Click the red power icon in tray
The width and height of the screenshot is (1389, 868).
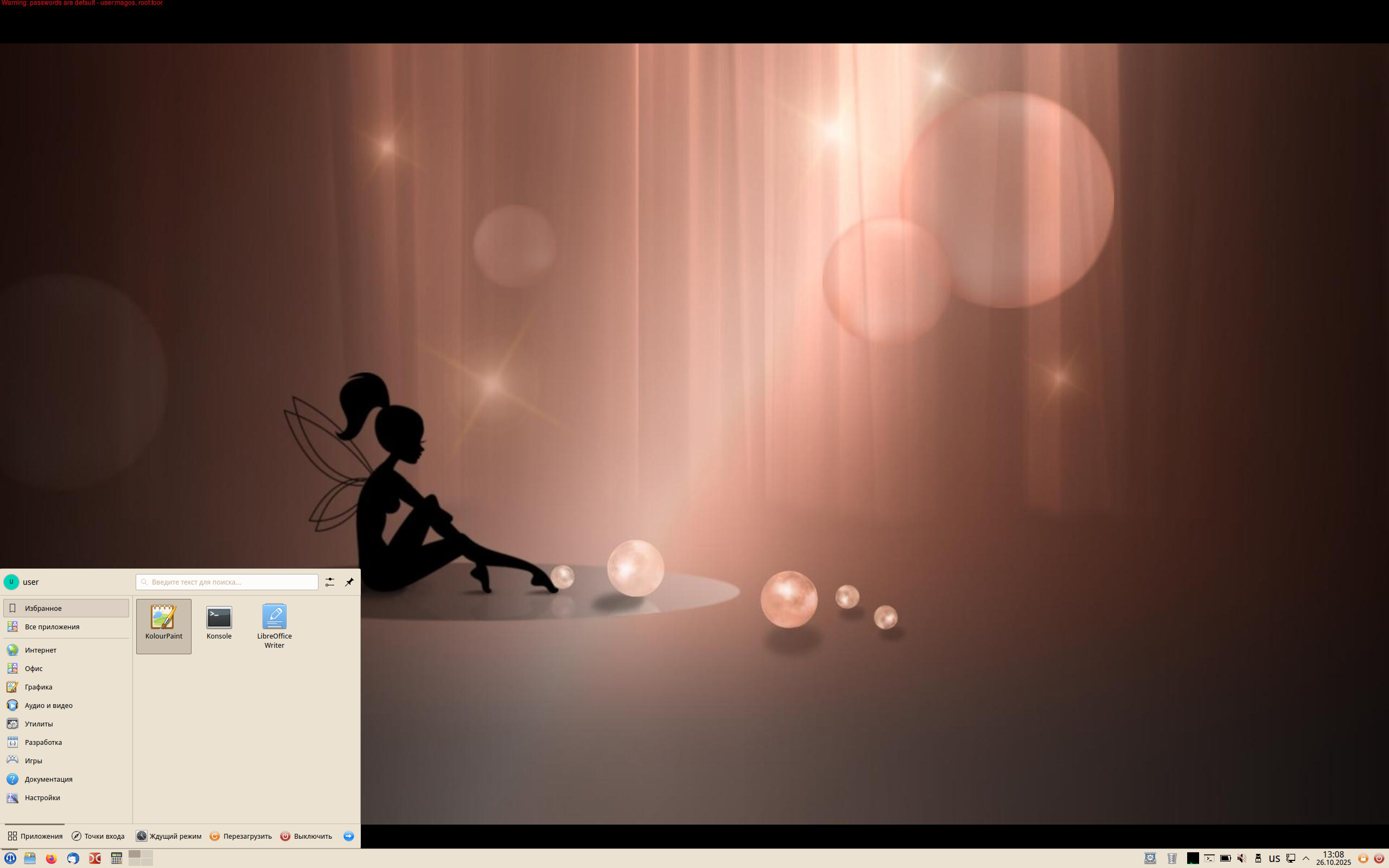pos(1379,859)
